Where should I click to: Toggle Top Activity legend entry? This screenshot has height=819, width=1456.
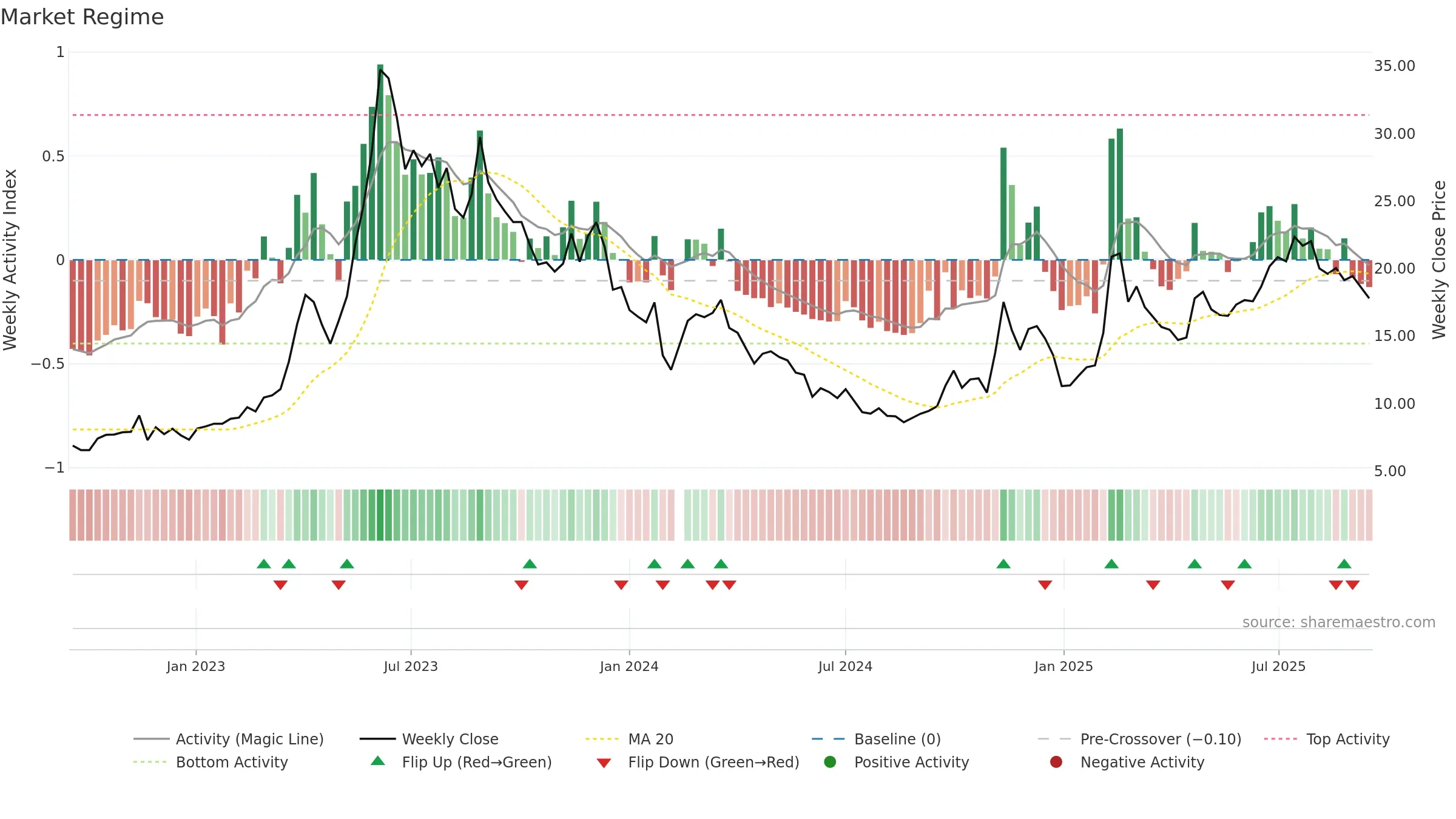(1327, 739)
